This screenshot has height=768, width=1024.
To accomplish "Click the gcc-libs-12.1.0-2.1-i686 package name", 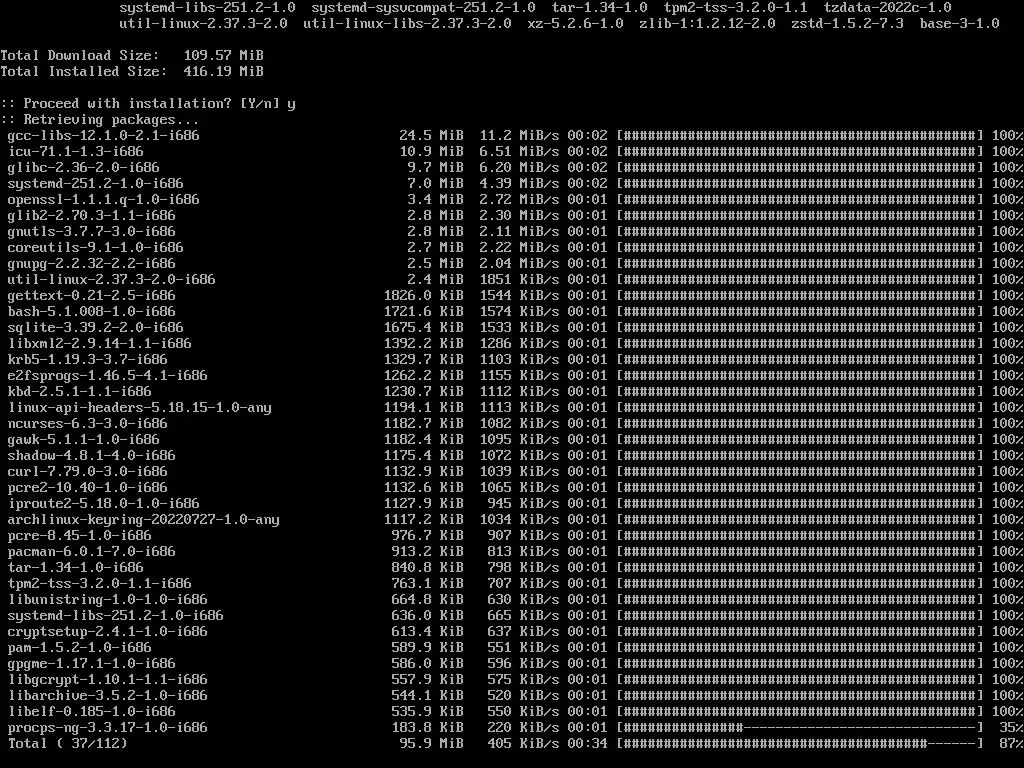I will [x=103, y=136].
